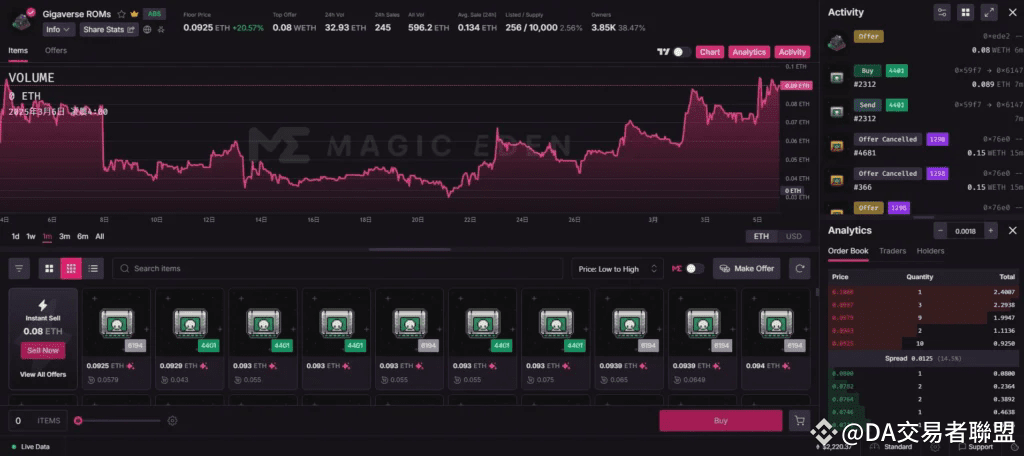Click the order book step value 0.0018
The image size is (1024, 456).
click(x=966, y=231)
